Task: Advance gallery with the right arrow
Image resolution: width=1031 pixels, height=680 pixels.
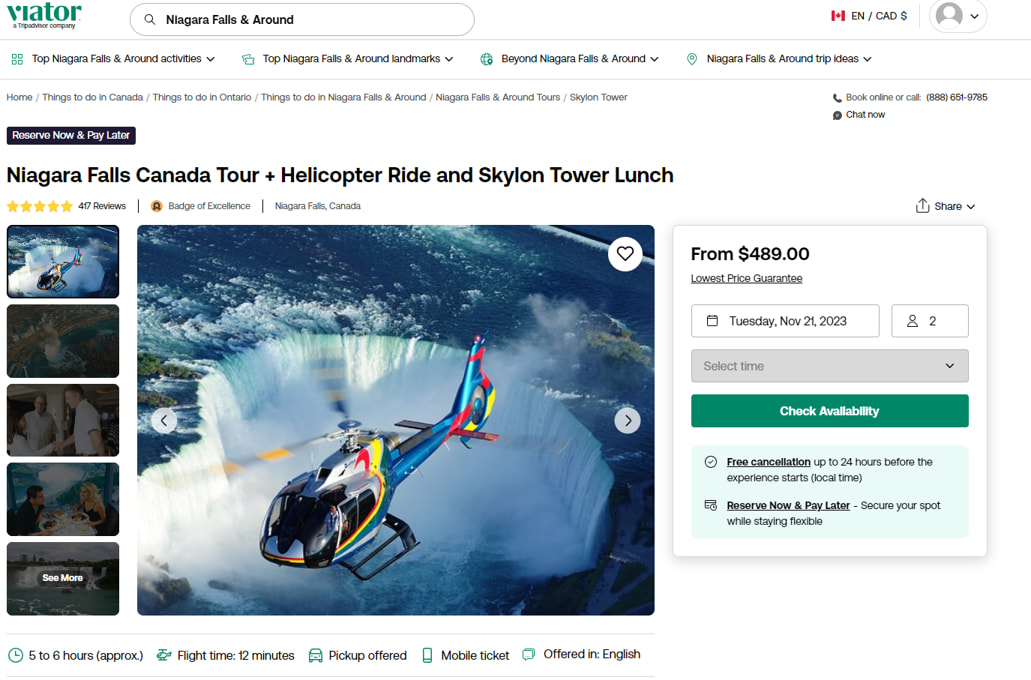Action: [627, 420]
